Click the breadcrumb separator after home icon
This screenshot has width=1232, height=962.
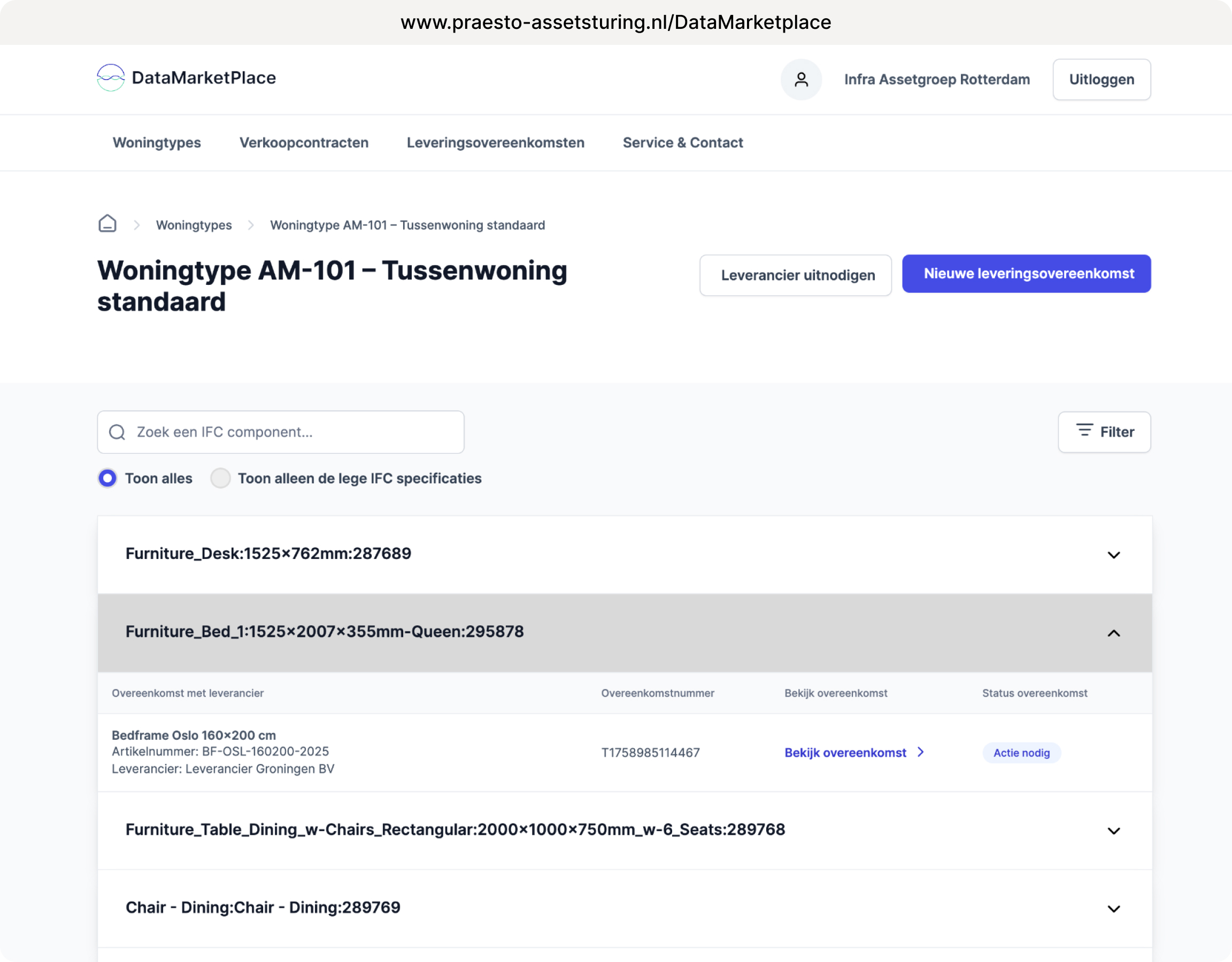136,225
